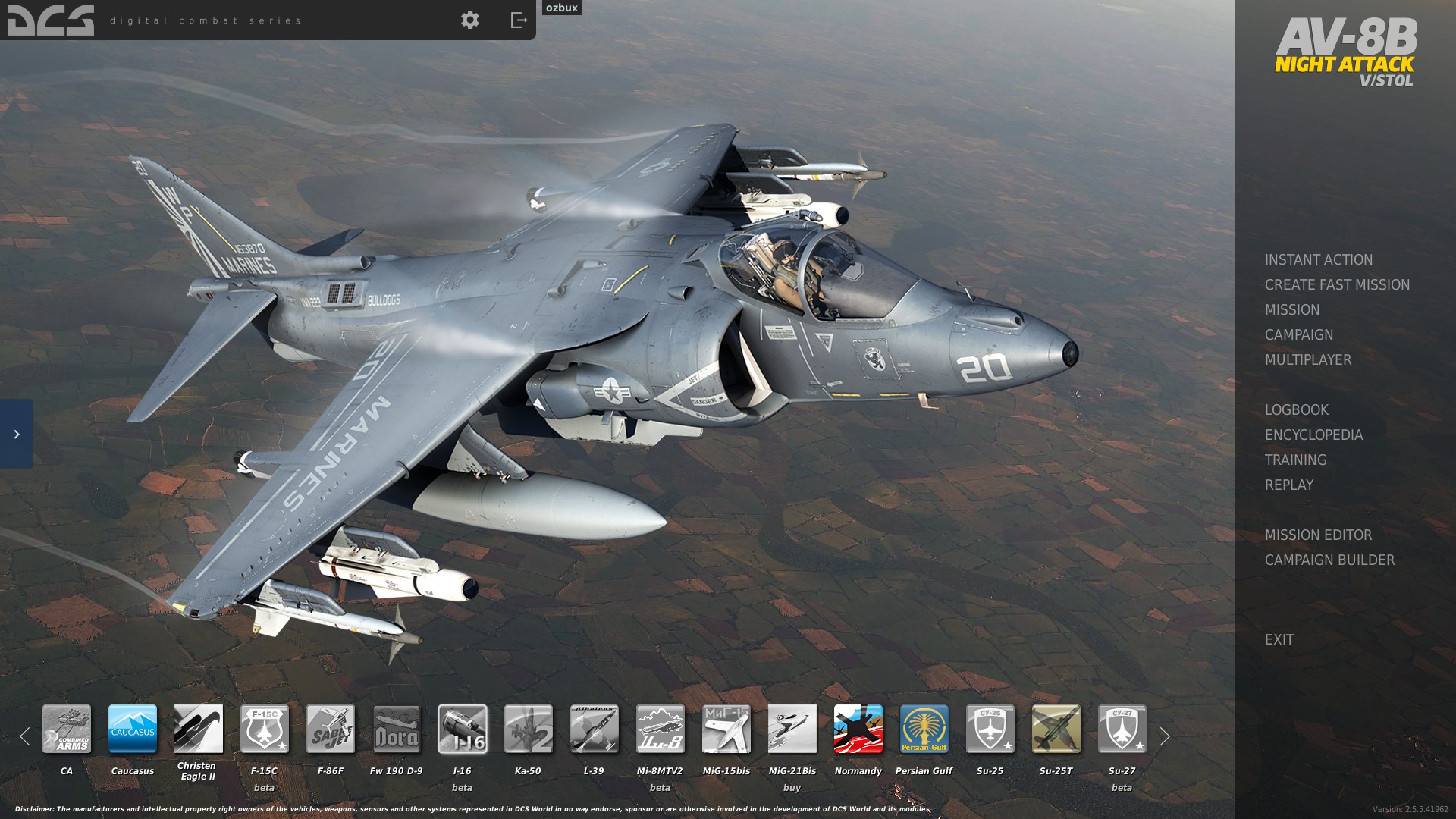This screenshot has width=1456, height=819.
Task: Select the Combined Arms (CA) module icon
Action: [x=67, y=729]
